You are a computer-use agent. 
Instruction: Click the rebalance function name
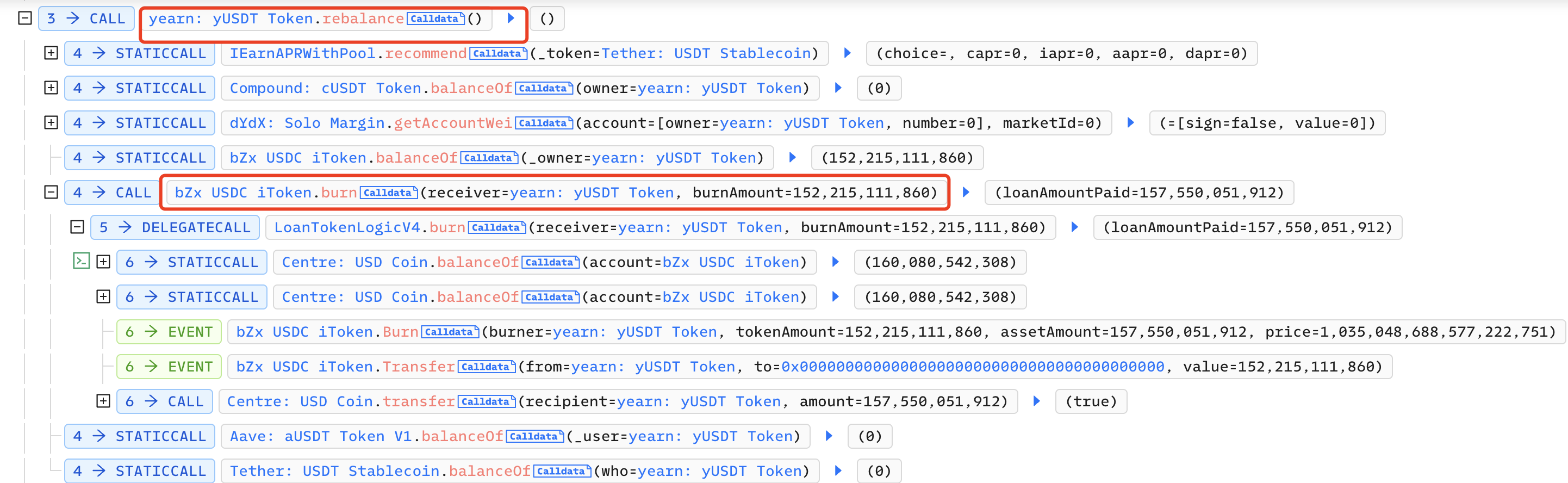click(x=363, y=19)
